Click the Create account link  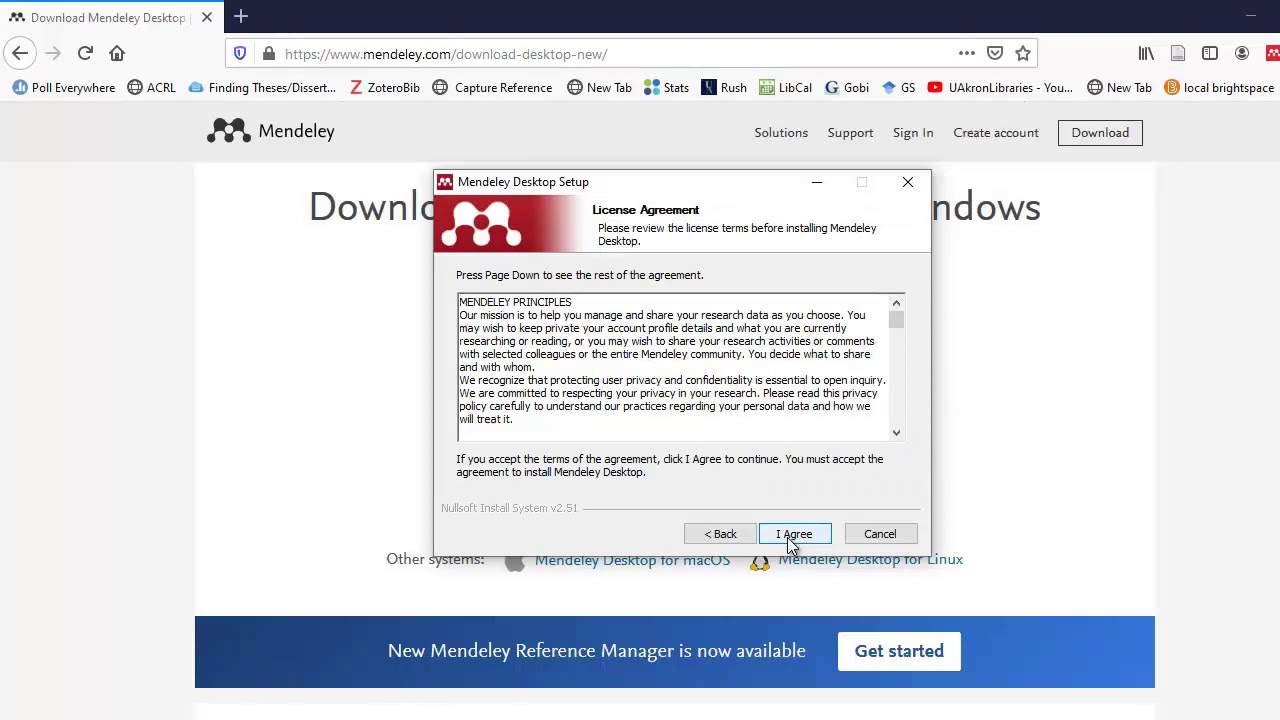[x=996, y=132]
